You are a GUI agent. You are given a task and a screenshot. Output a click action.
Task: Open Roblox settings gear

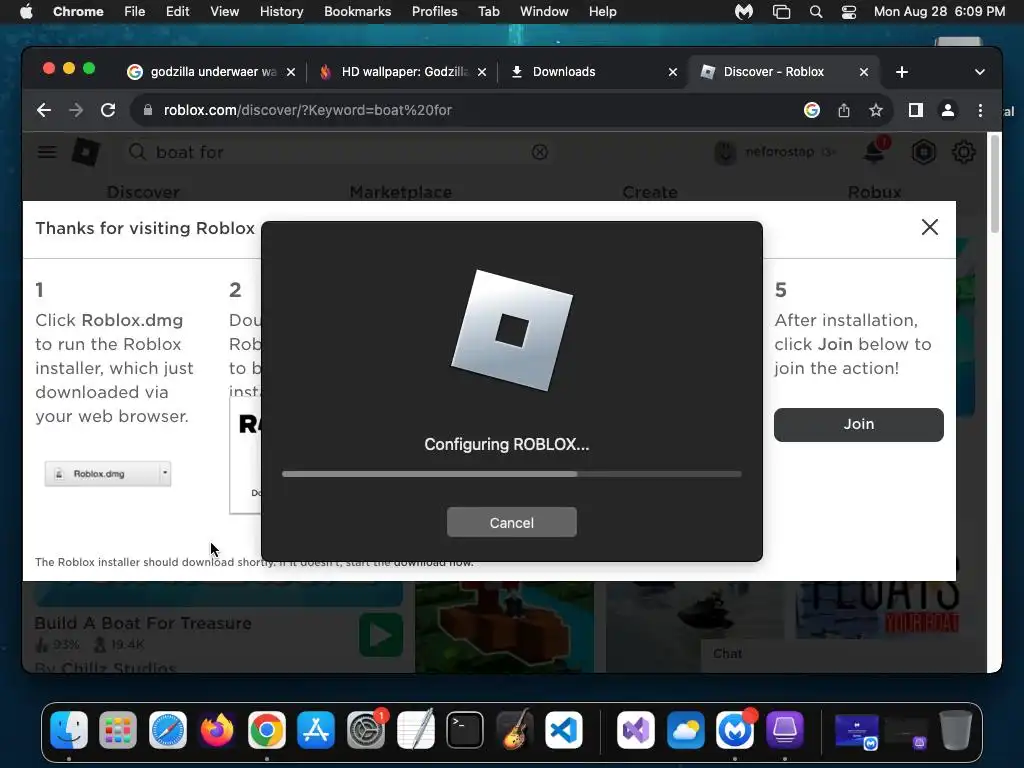[x=963, y=152]
